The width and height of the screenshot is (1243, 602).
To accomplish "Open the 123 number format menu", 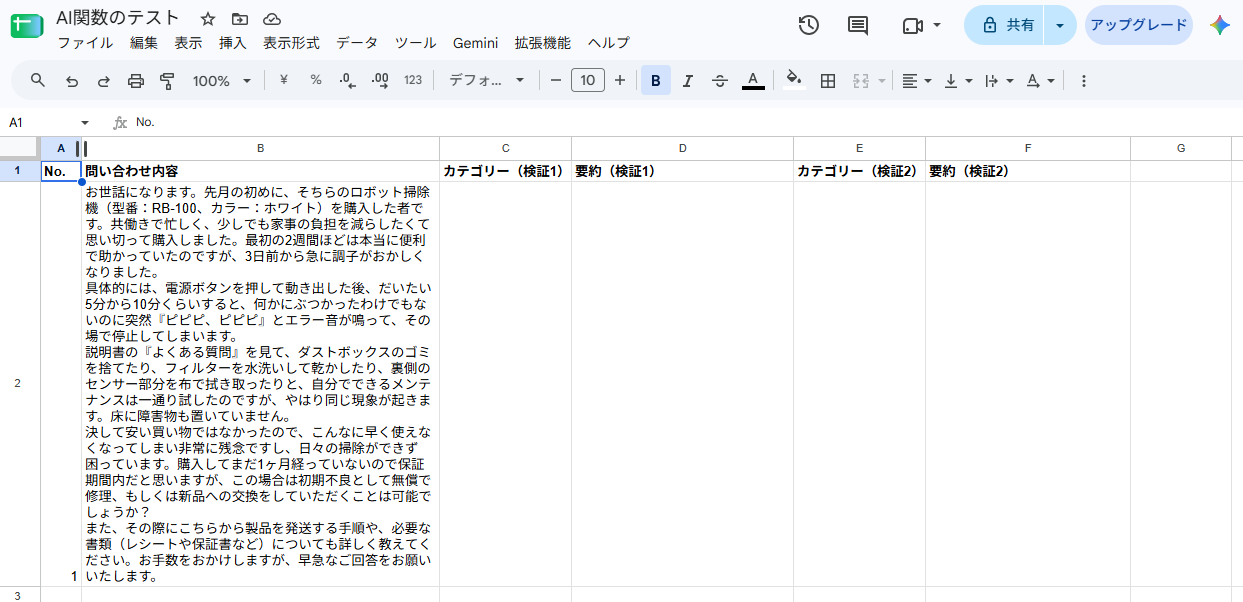I will pos(413,80).
